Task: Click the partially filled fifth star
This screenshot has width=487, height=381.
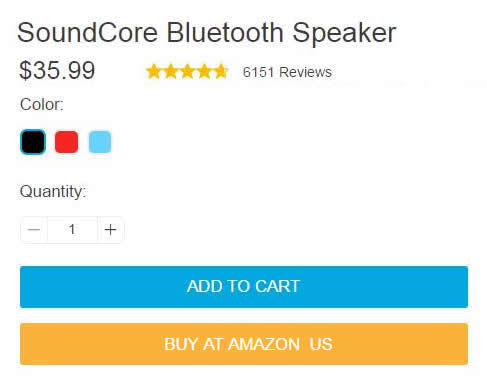Action: coord(221,72)
